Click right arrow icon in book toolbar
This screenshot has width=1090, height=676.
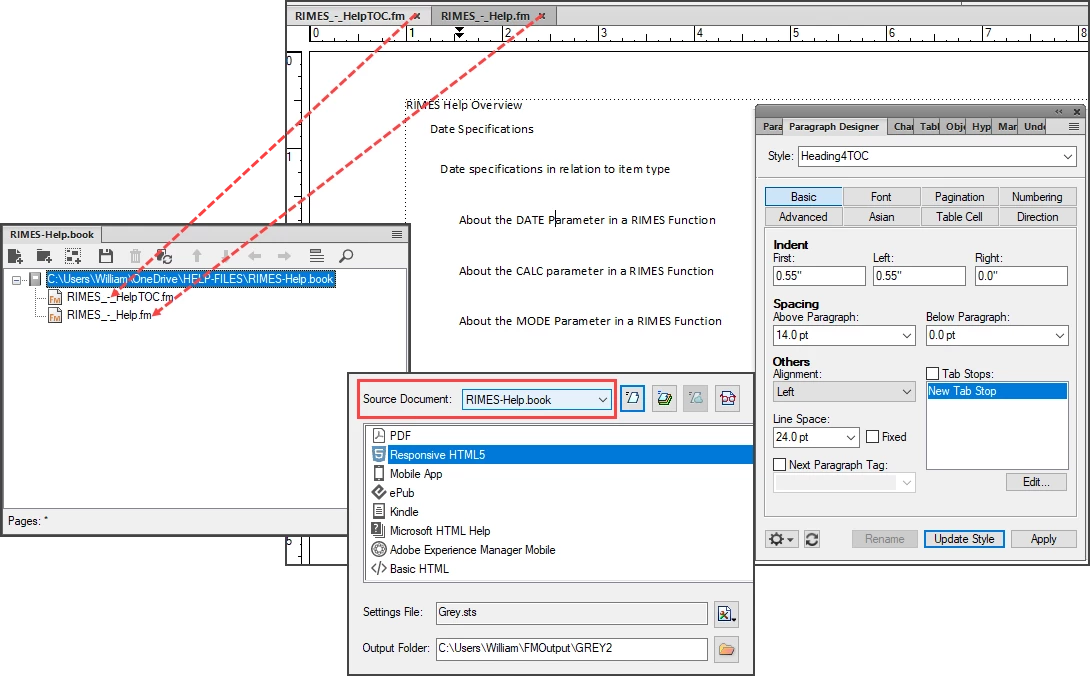pos(284,256)
